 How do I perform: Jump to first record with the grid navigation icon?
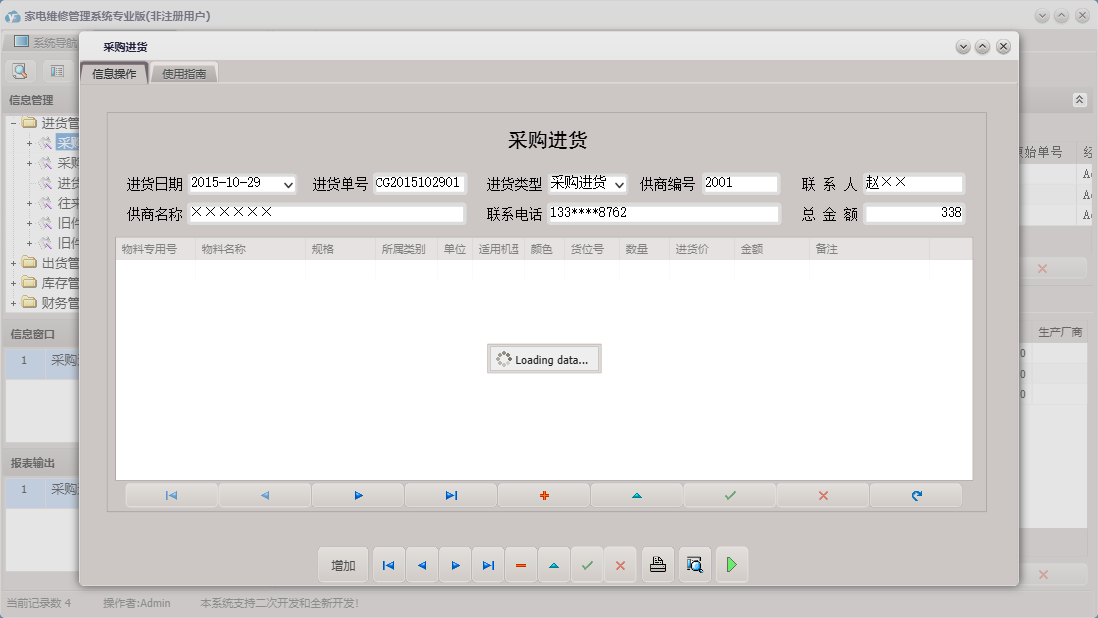click(x=170, y=494)
